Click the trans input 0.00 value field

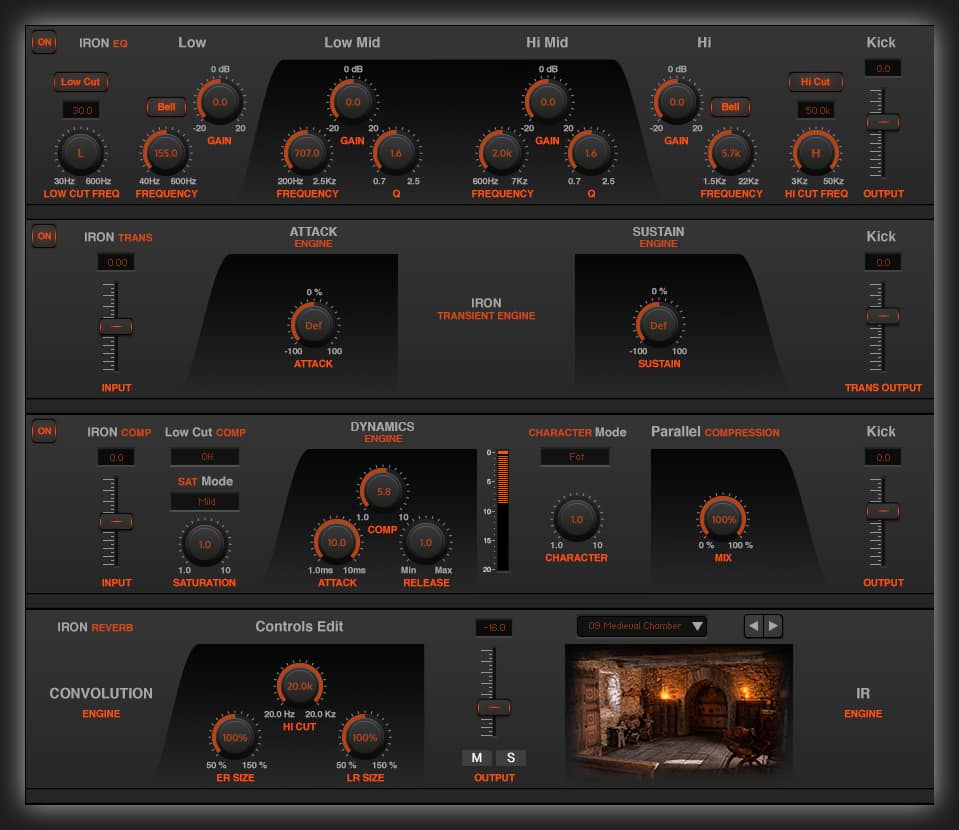click(x=116, y=262)
